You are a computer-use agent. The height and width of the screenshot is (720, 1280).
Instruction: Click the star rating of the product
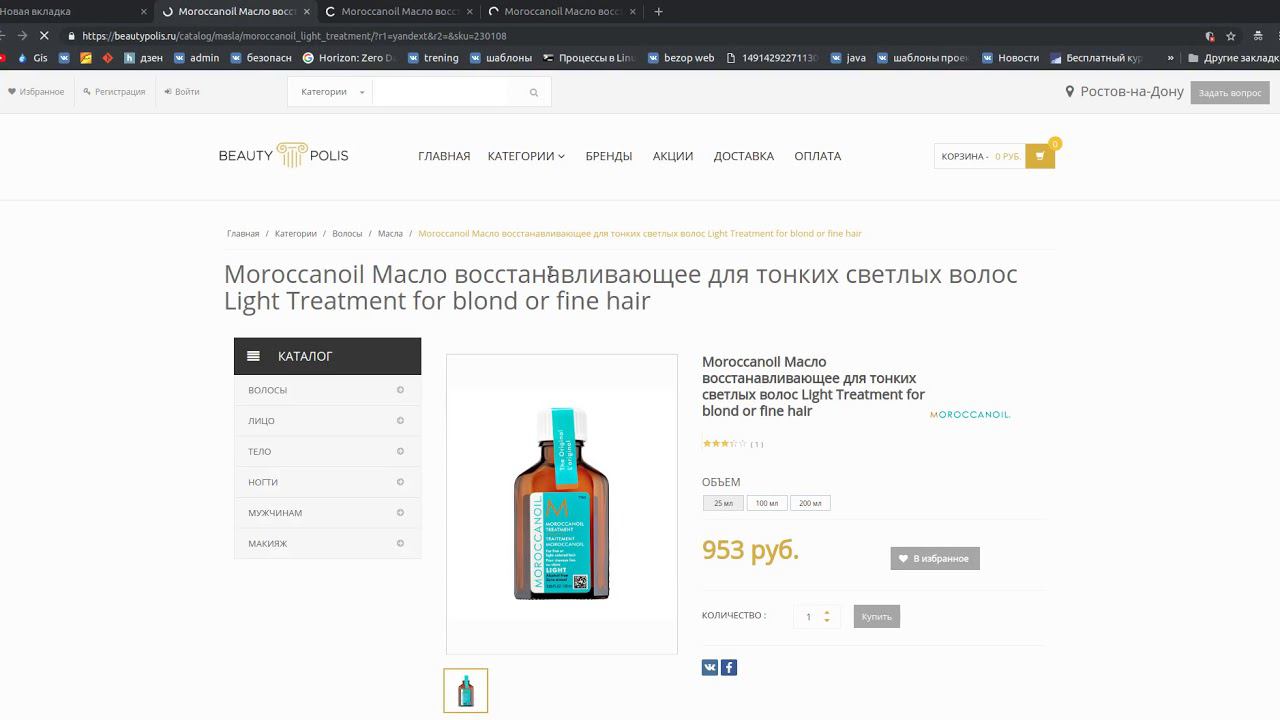click(724, 443)
